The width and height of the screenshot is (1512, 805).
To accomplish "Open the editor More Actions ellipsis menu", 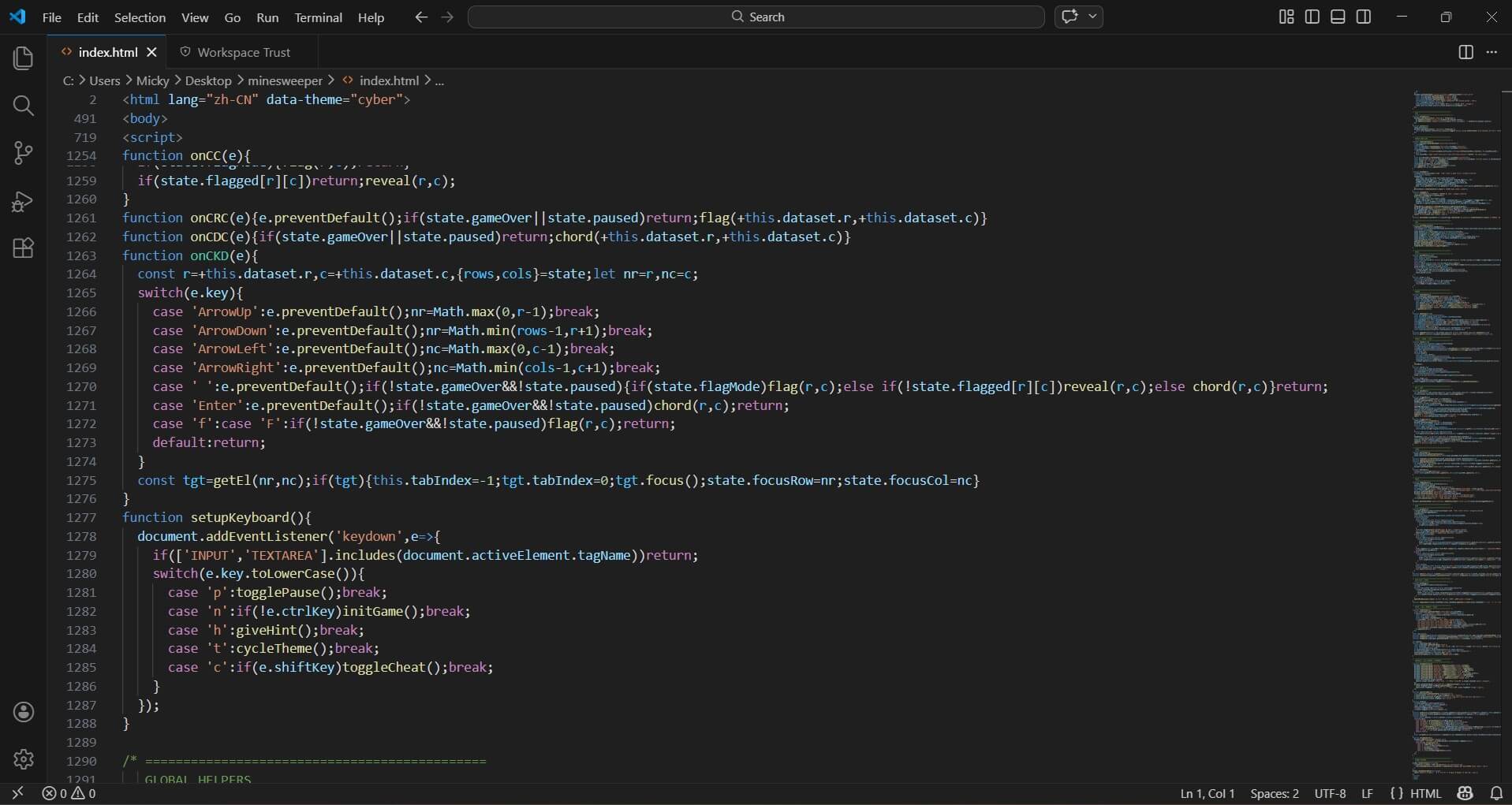I will pos(1491,52).
